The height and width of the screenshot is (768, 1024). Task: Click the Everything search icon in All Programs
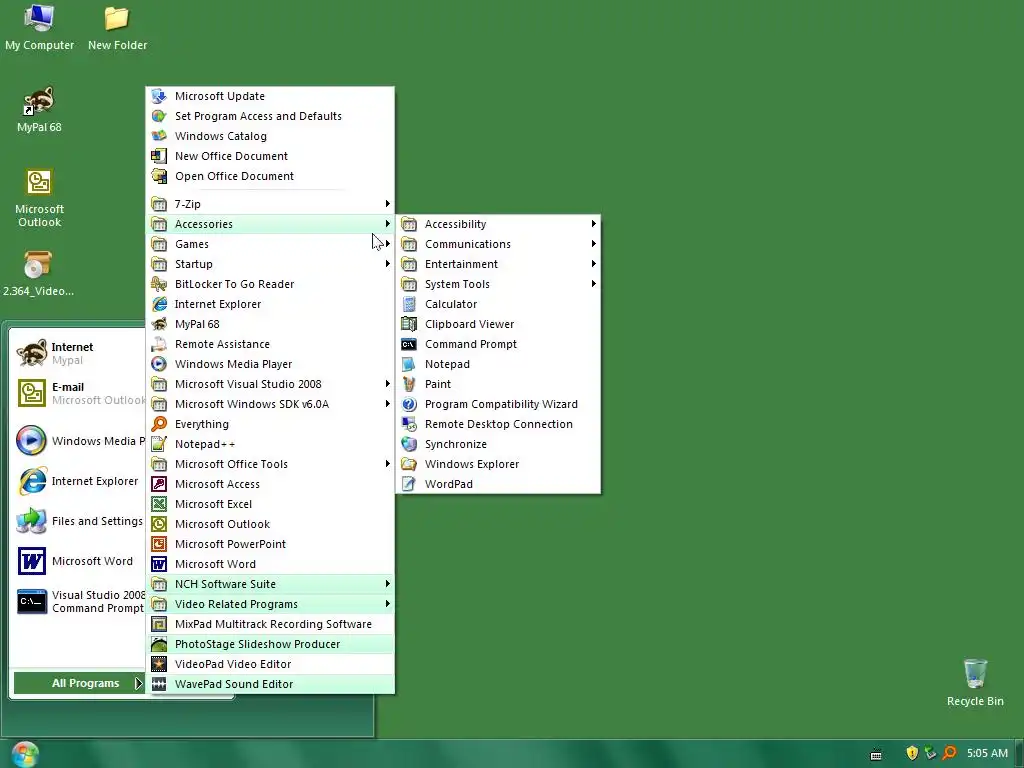pyautogui.click(x=159, y=424)
